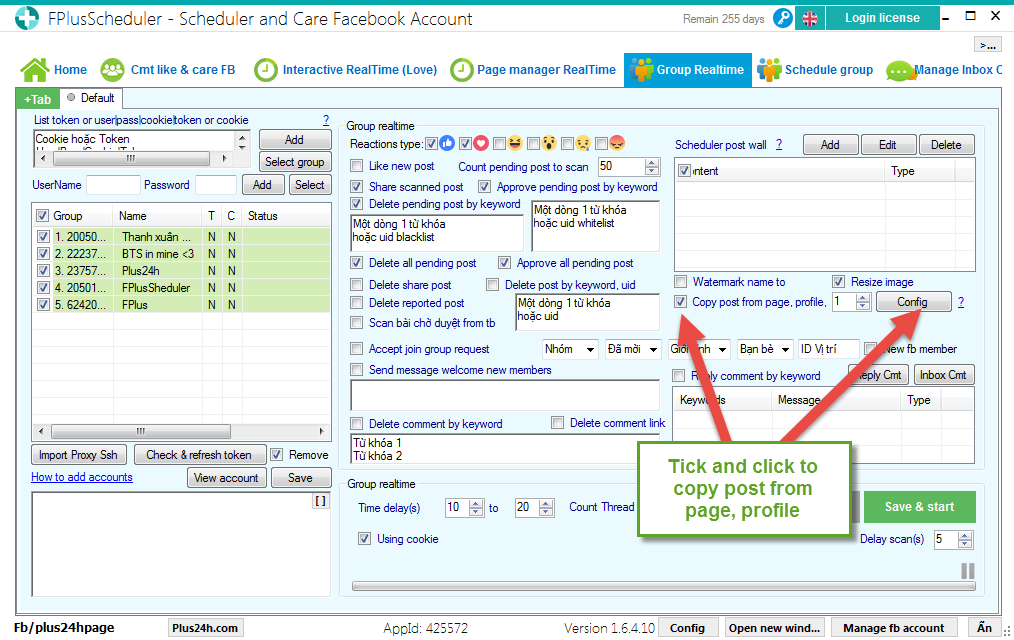Viewport: 1014px width, 640px height.
Task: Select the FPlusSheduler group row name
Action: tap(156, 288)
